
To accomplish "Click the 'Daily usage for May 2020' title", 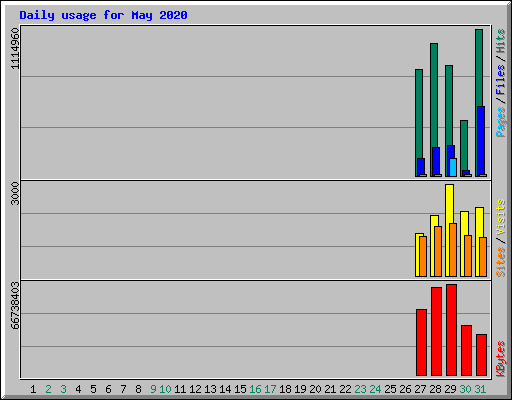I will 103,15.
